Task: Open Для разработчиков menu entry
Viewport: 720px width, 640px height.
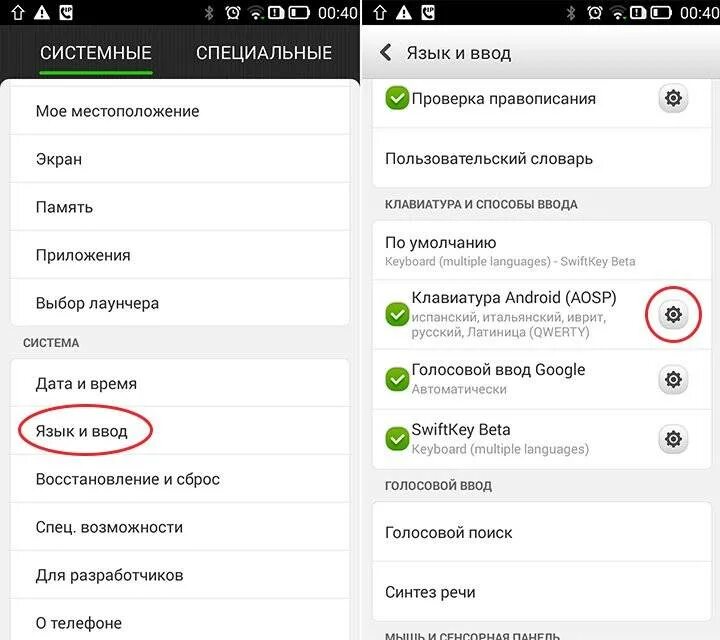Action: pyautogui.click(x=180, y=575)
